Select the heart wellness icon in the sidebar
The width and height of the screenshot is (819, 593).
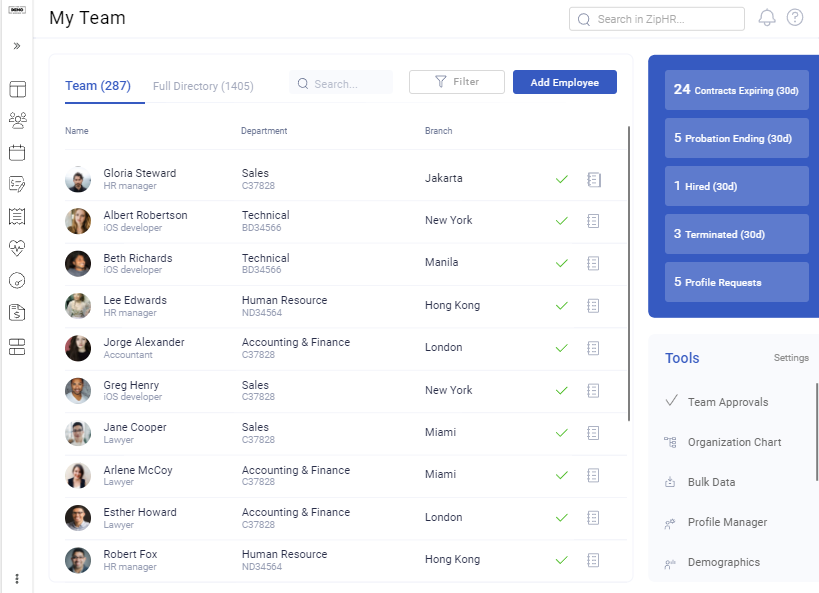(x=16, y=248)
